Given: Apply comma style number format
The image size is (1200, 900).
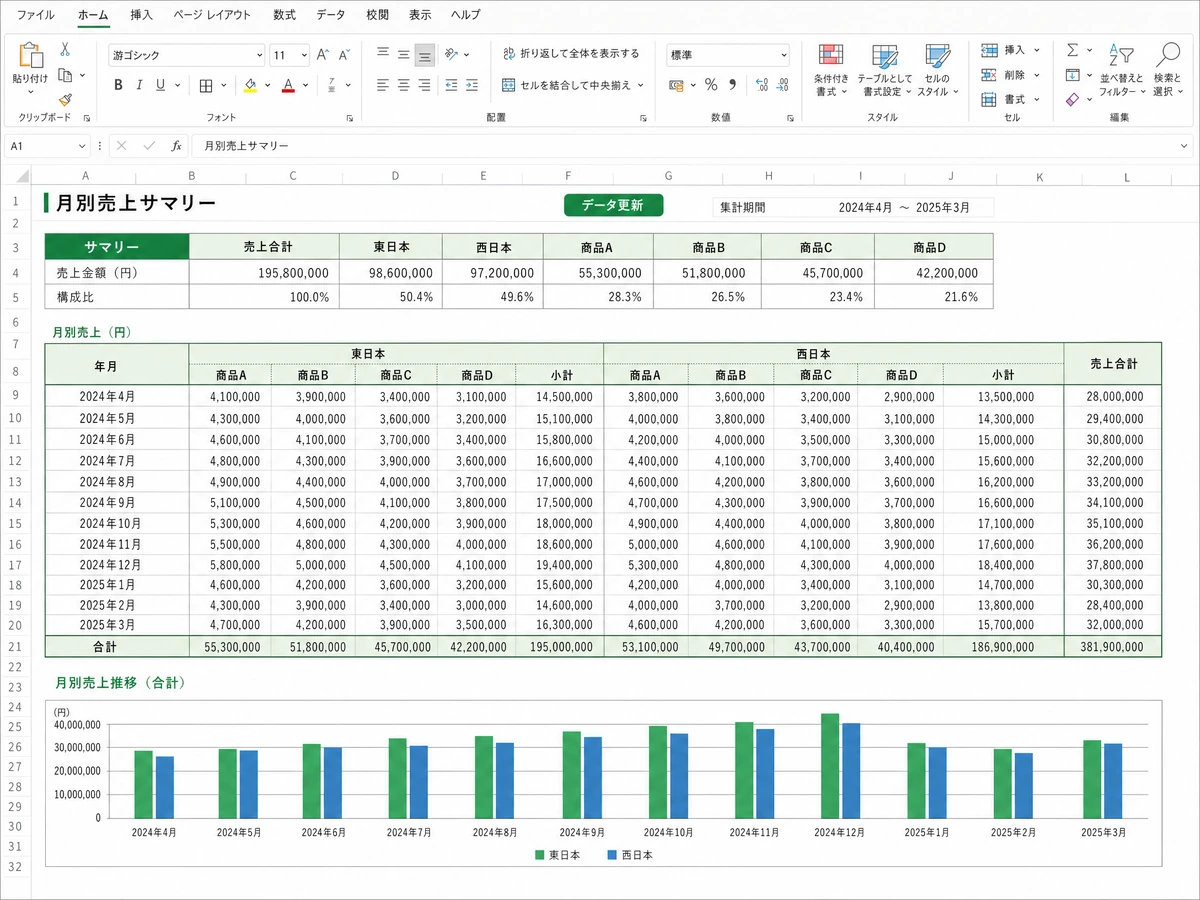Looking at the screenshot, I should tap(733, 85).
